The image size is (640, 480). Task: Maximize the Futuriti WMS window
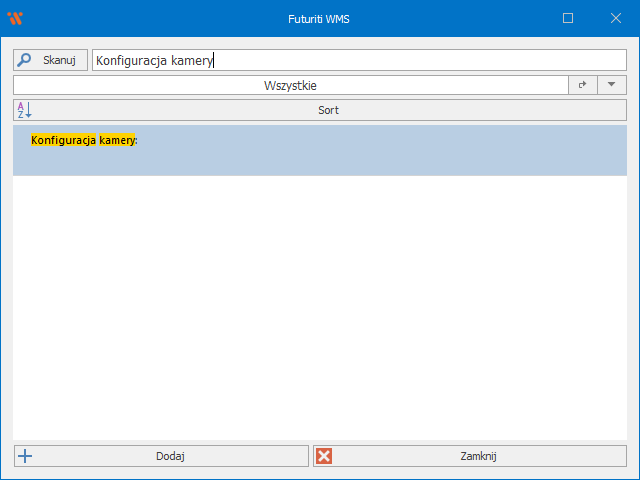568,18
